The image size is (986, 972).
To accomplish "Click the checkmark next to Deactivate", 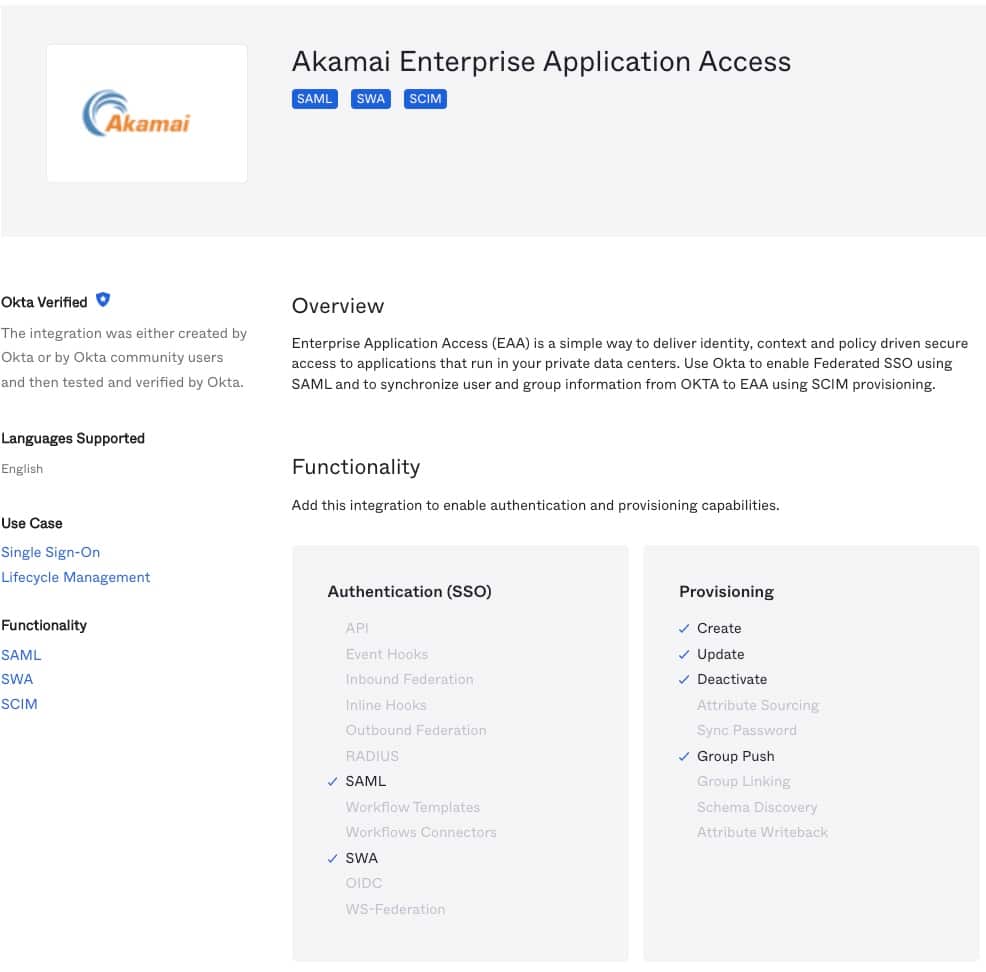I will pyautogui.click(x=684, y=679).
